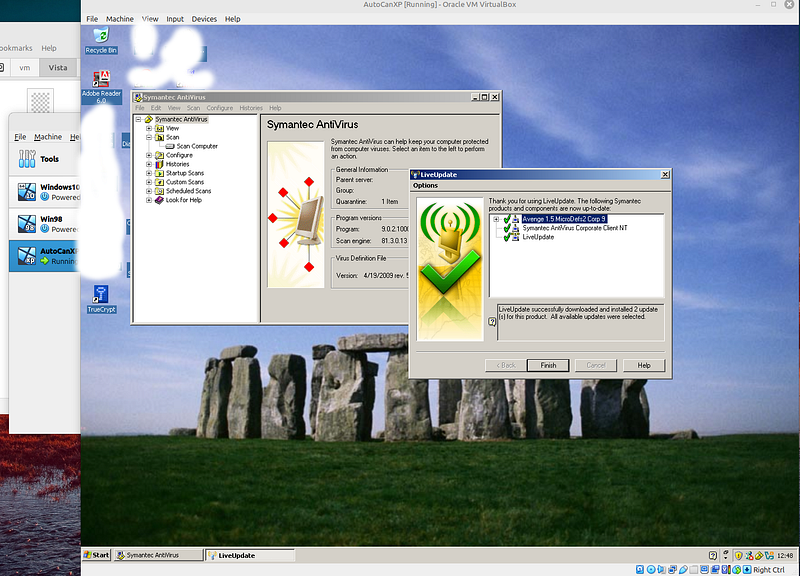The height and width of the screenshot is (576, 800).
Task: Click the Scheduled Scans folder icon
Action: point(159,191)
